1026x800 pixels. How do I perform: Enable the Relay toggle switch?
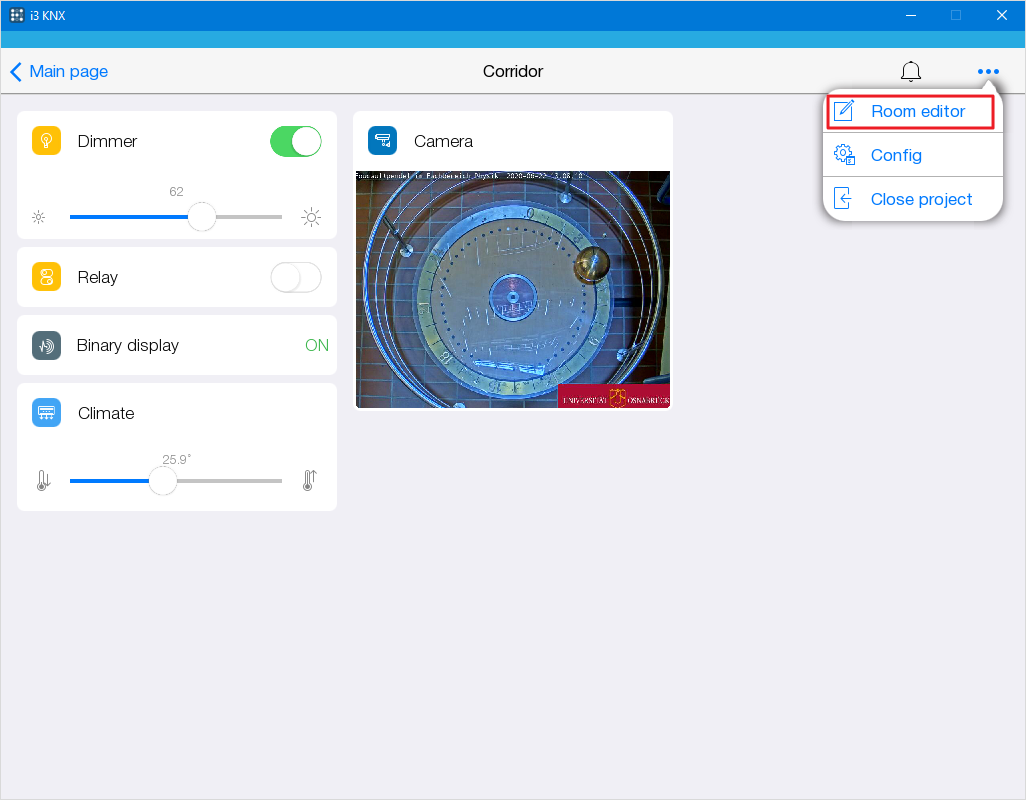296,277
